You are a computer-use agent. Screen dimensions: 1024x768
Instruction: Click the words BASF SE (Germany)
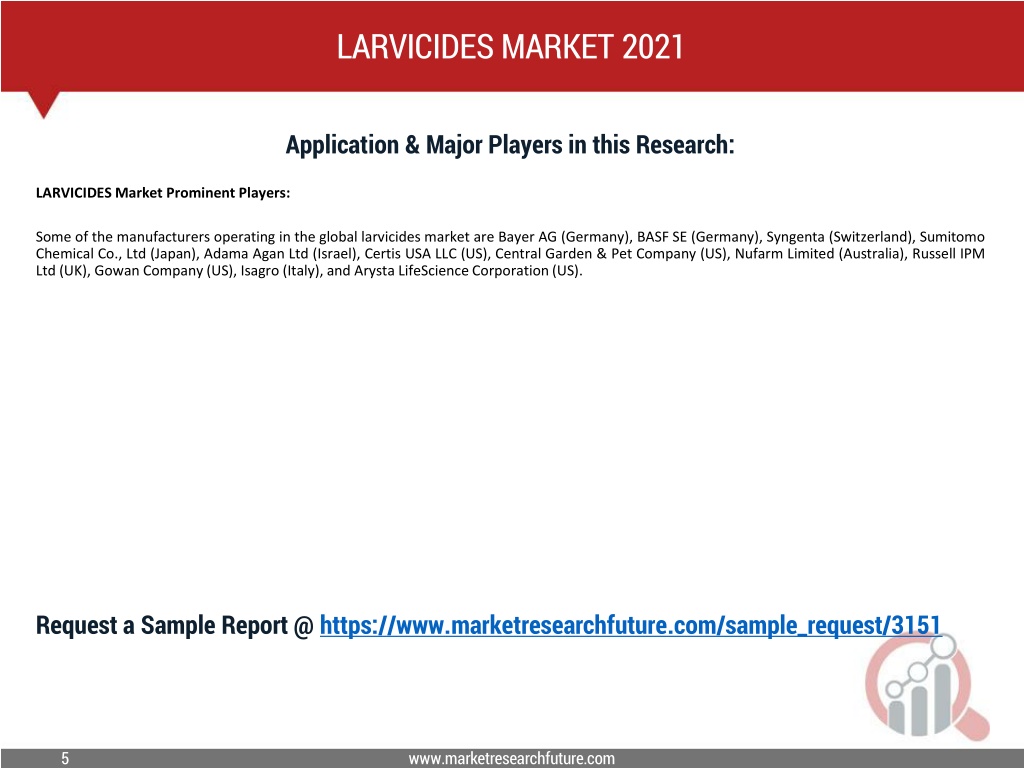coord(698,236)
